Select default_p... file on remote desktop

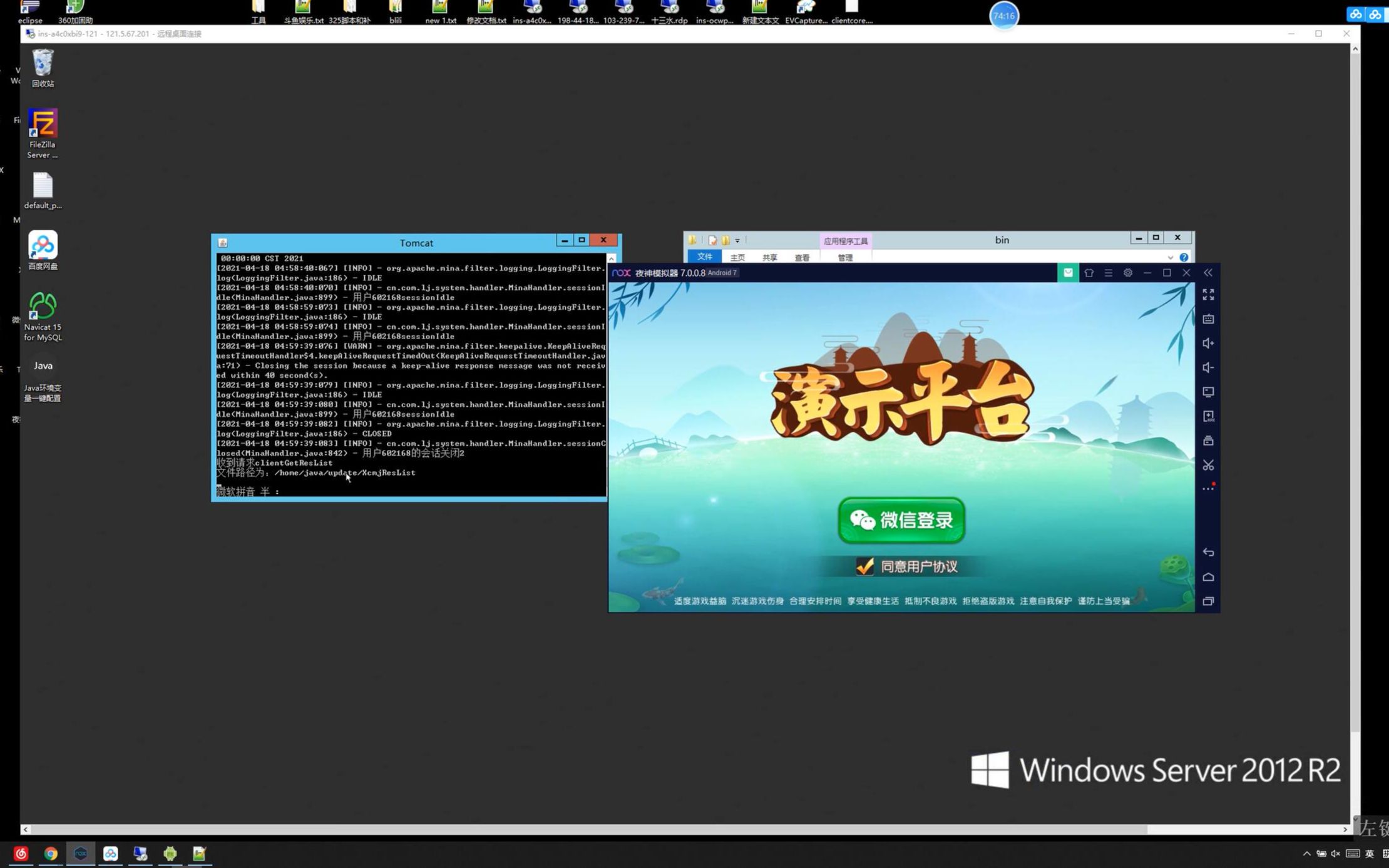[43, 191]
